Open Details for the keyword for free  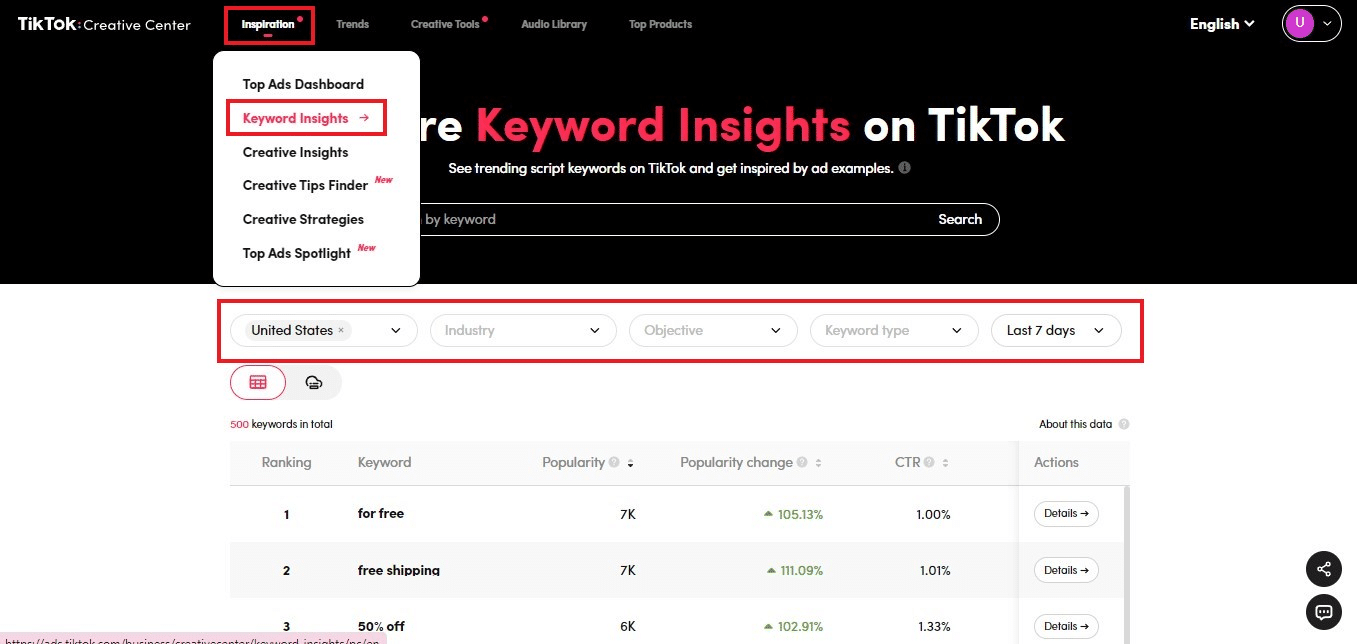pos(1065,513)
